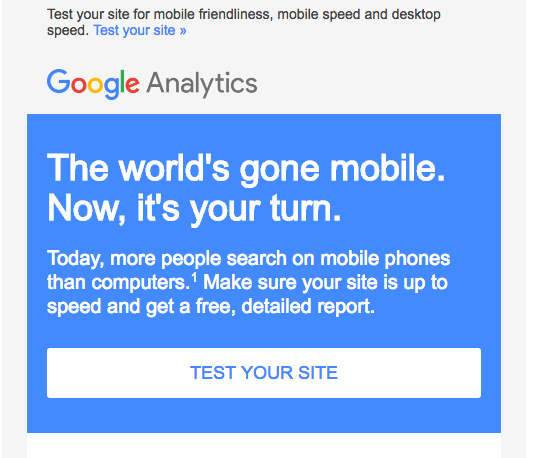Image resolution: width=548 pixels, height=458 pixels.
Task: Click the preheader text about mobile friendliness
Action: click(244, 22)
